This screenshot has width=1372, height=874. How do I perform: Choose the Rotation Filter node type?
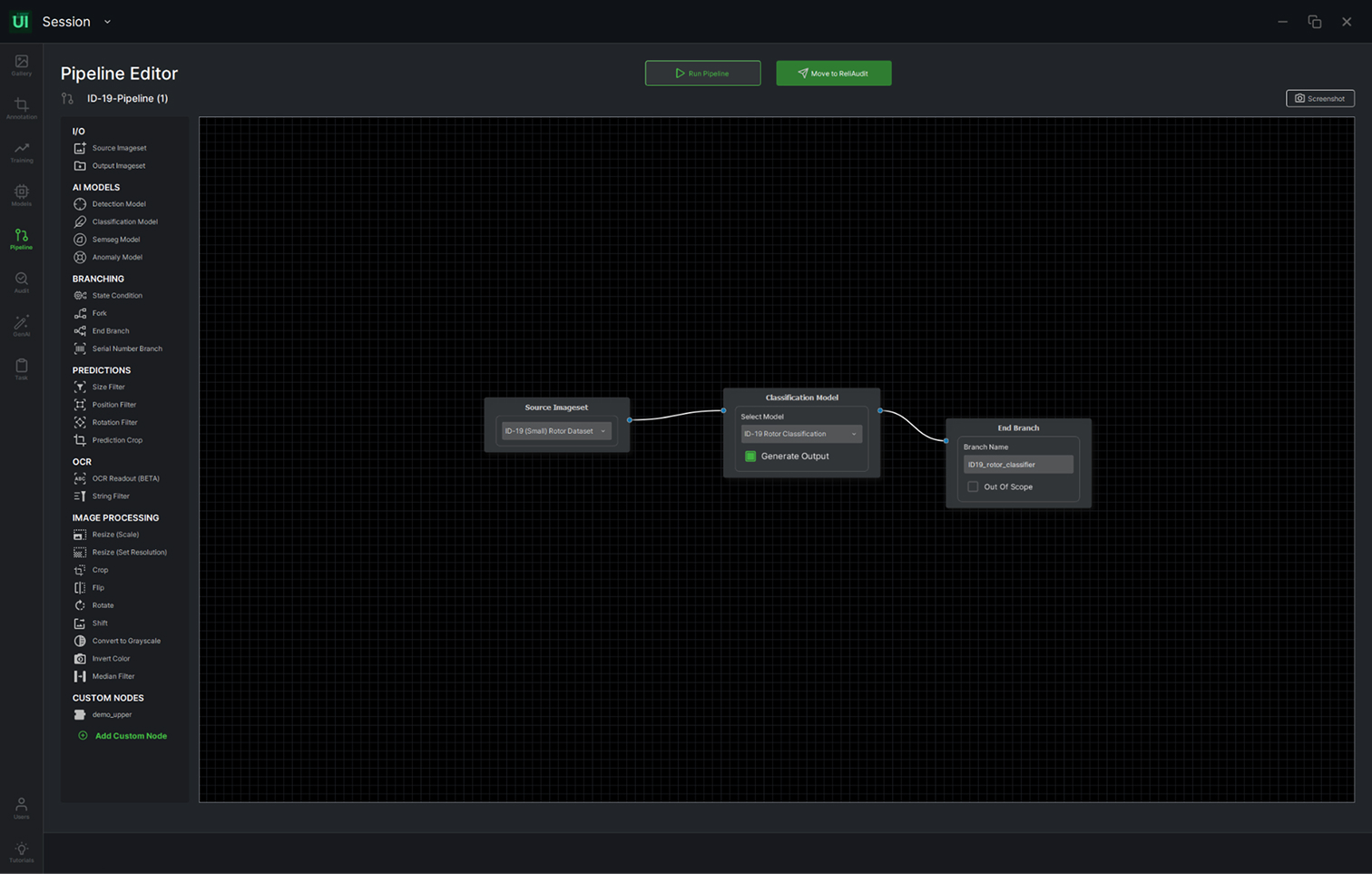[105, 423]
